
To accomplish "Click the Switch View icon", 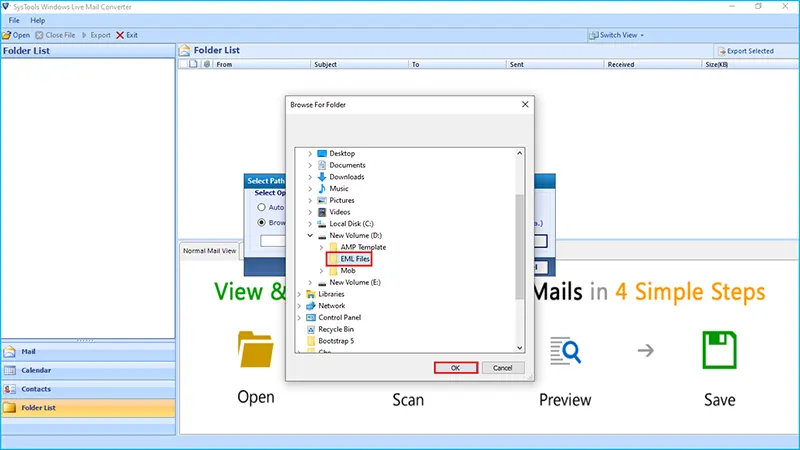I will pos(593,35).
